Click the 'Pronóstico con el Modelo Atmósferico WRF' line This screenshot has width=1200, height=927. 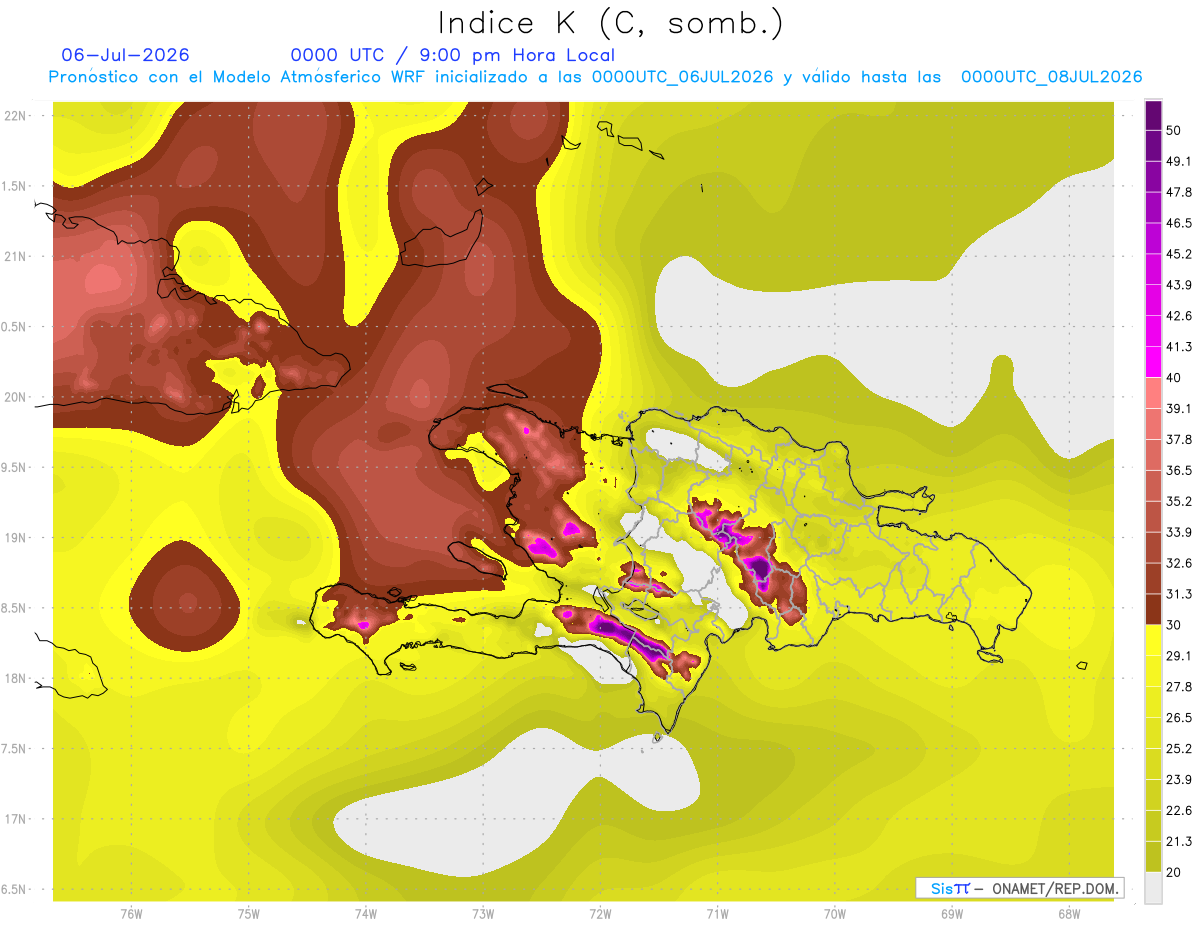[x=595, y=77]
